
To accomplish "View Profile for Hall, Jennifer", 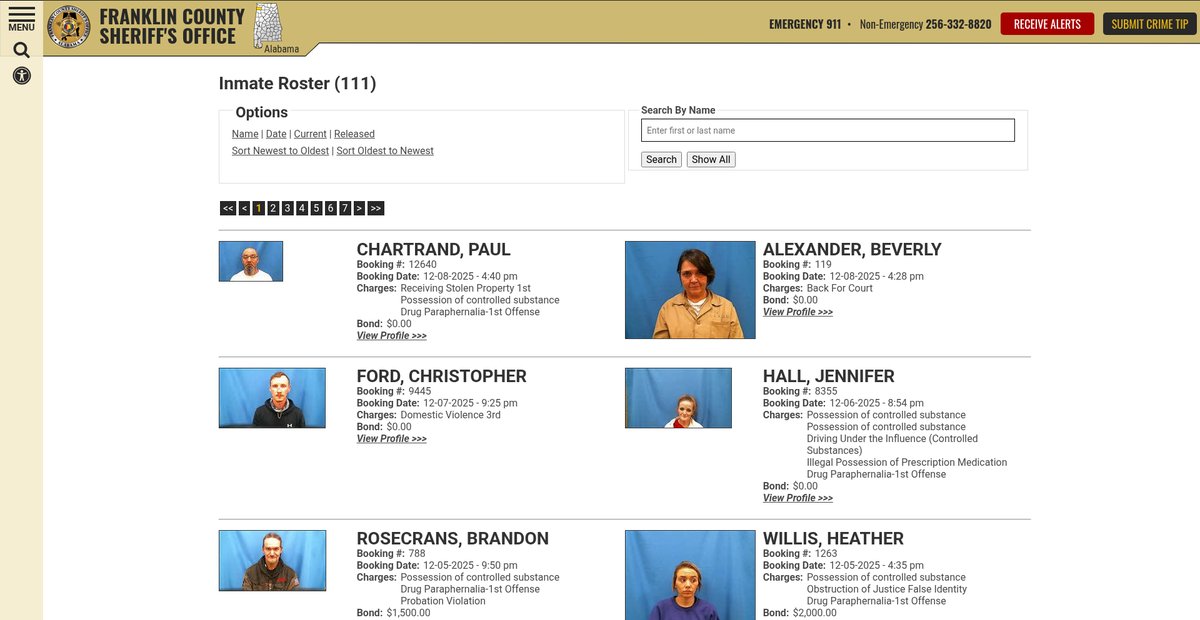I will [798, 498].
